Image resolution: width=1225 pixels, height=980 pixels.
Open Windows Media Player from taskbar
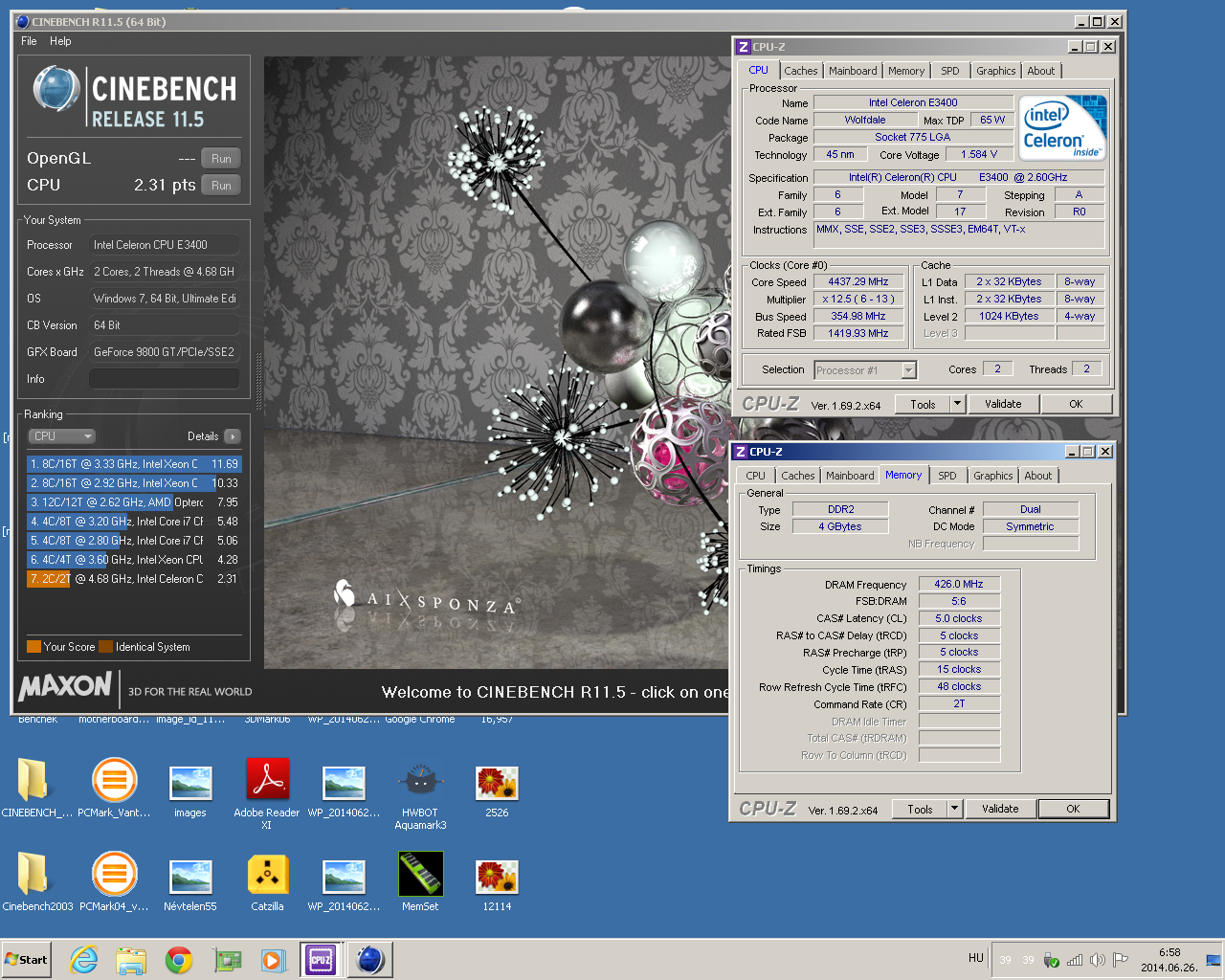click(274, 960)
